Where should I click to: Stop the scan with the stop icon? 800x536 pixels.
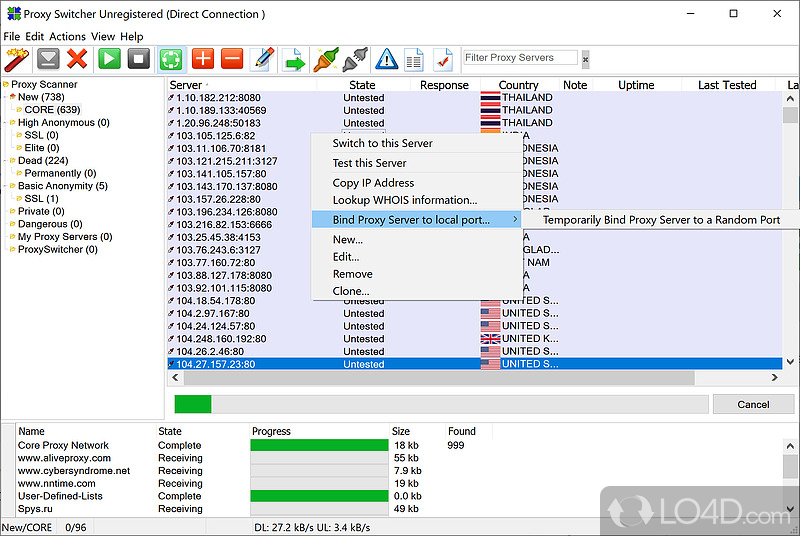(139, 59)
